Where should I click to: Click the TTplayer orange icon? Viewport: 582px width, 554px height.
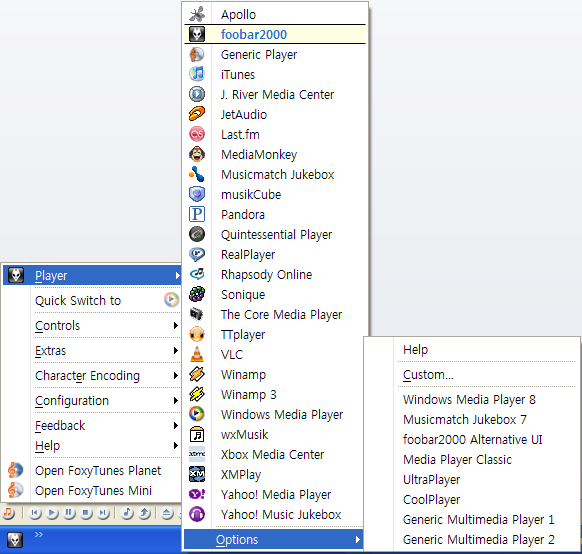point(197,334)
